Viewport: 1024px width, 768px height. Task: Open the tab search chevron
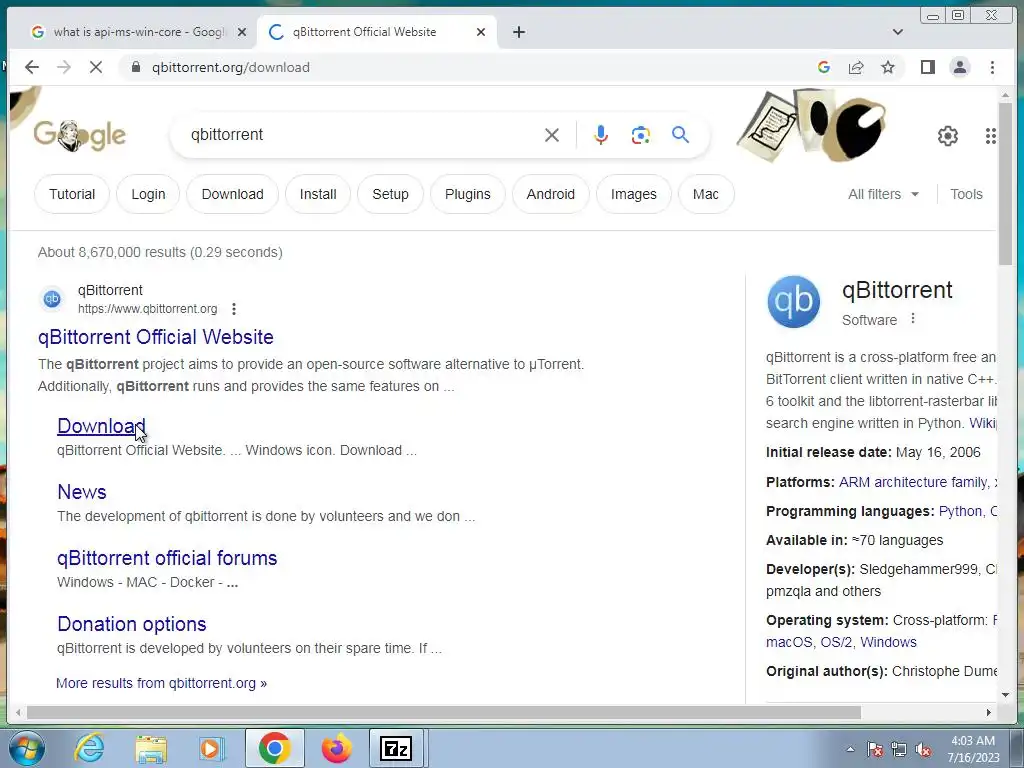click(x=898, y=32)
